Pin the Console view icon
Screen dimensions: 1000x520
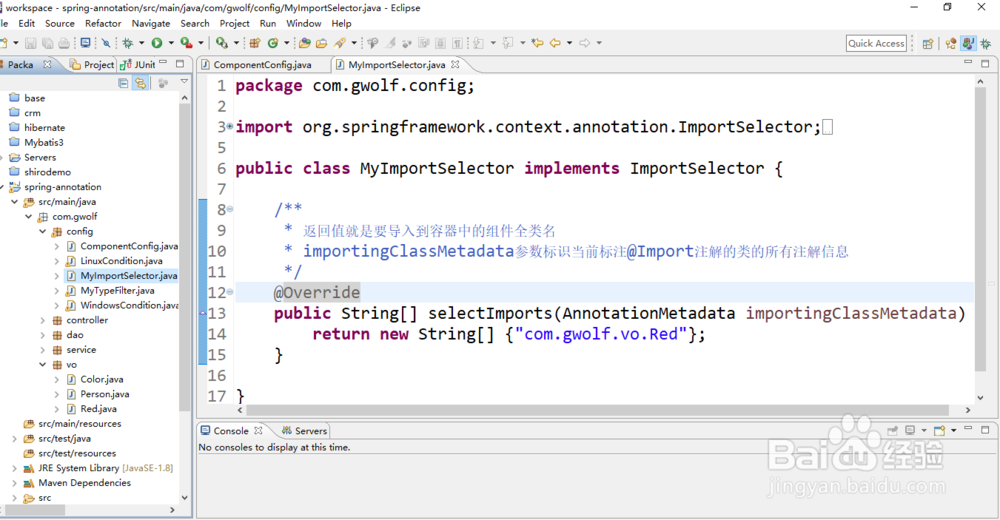point(892,431)
